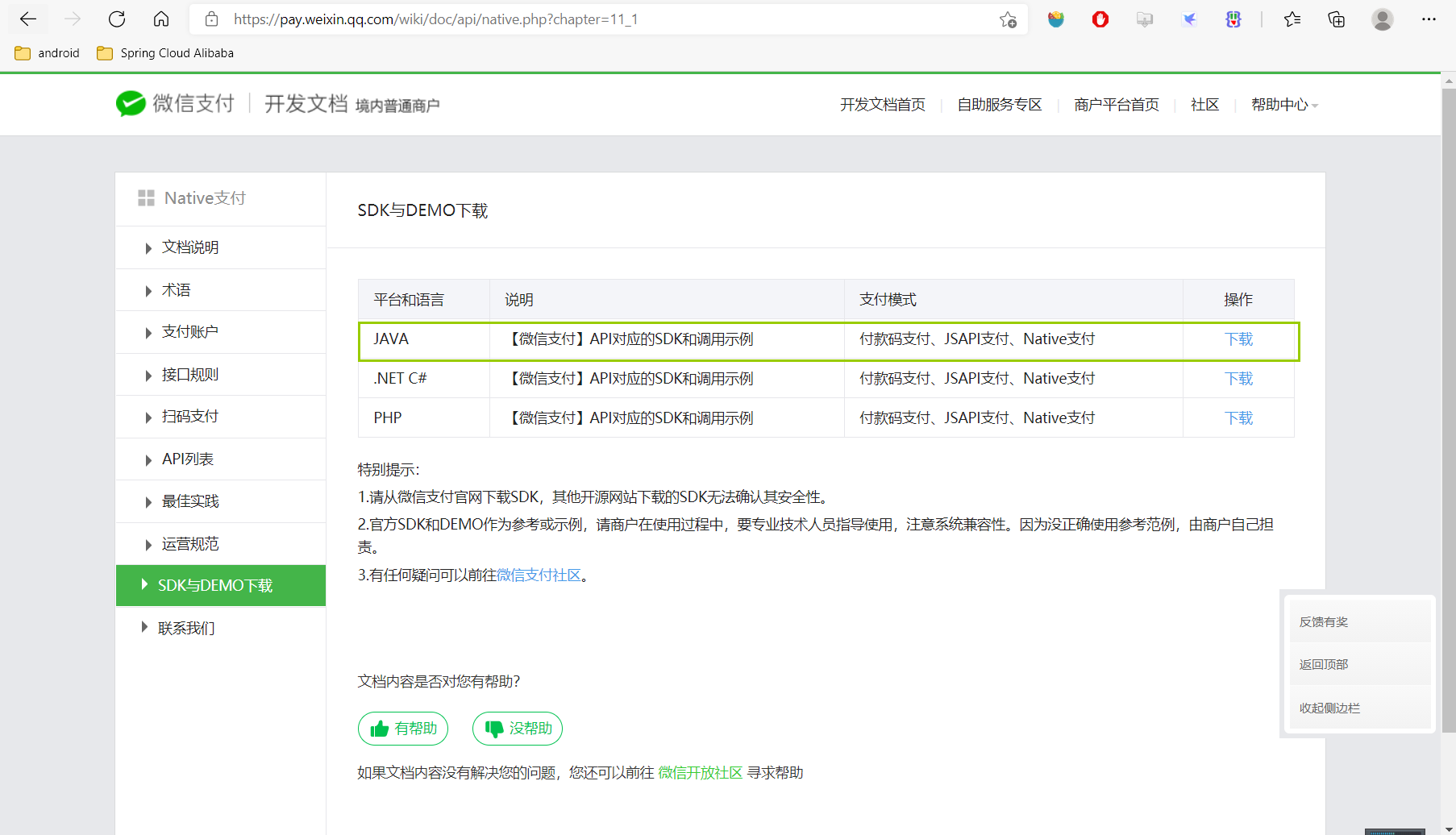Click the back navigation arrow
Image resolution: width=1456 pixels, height=835 pixels.
[27, 19]
